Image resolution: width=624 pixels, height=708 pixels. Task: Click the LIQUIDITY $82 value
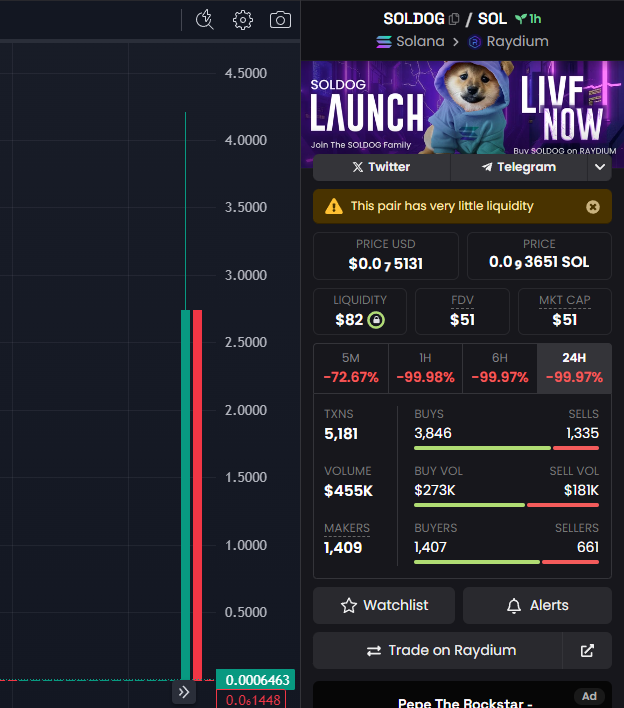coord(349,320)
